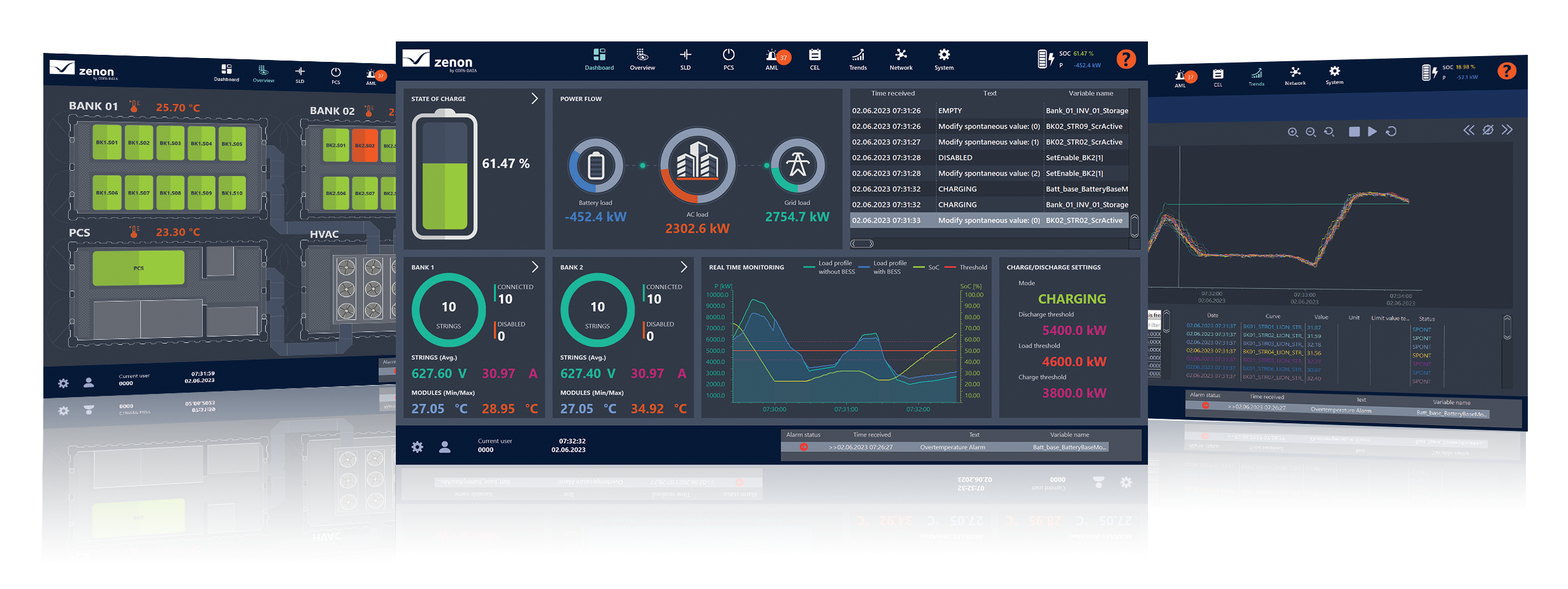
Task: Click orange help icon in center header
Action: [x=1126, y=59]
